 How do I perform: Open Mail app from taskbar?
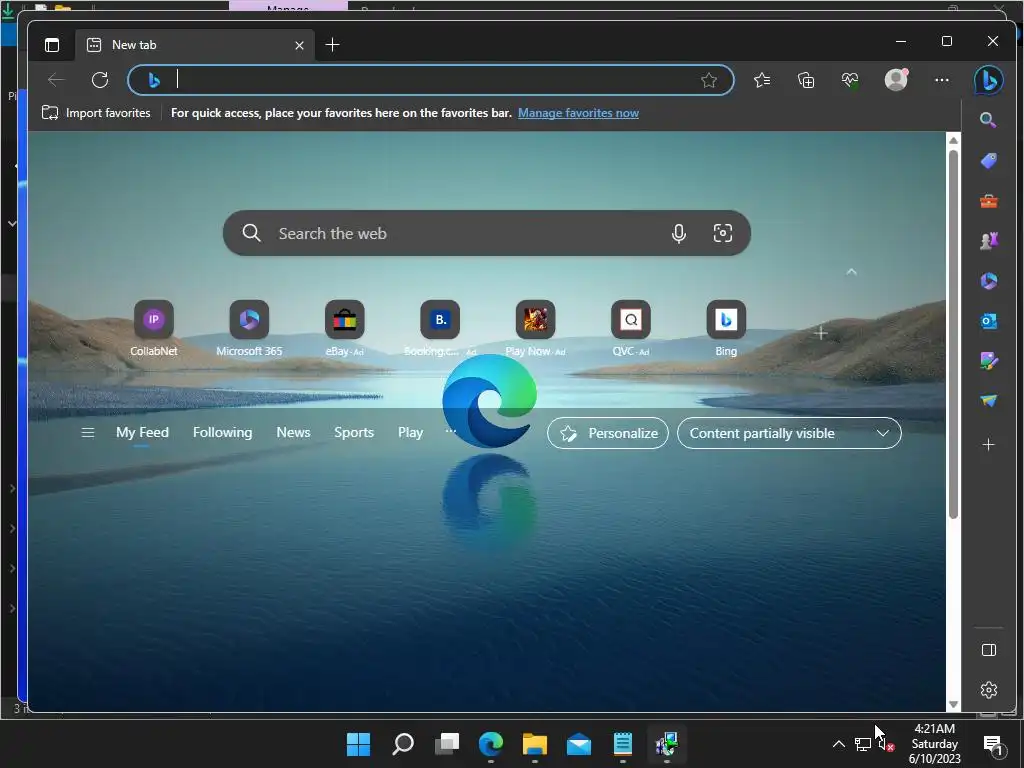point(579,744)
